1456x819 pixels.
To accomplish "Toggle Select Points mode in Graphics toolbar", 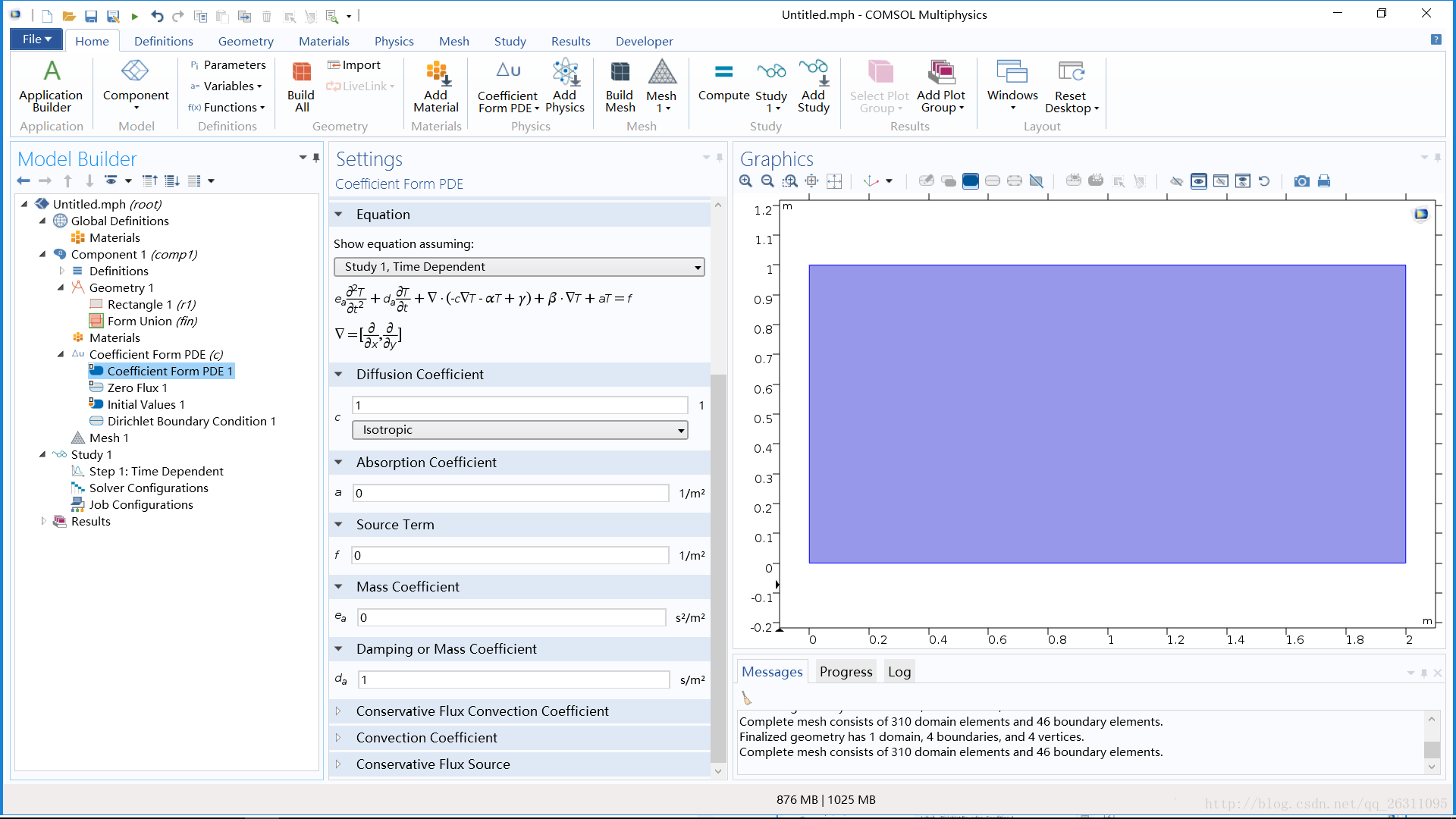I will point(1015,181).
